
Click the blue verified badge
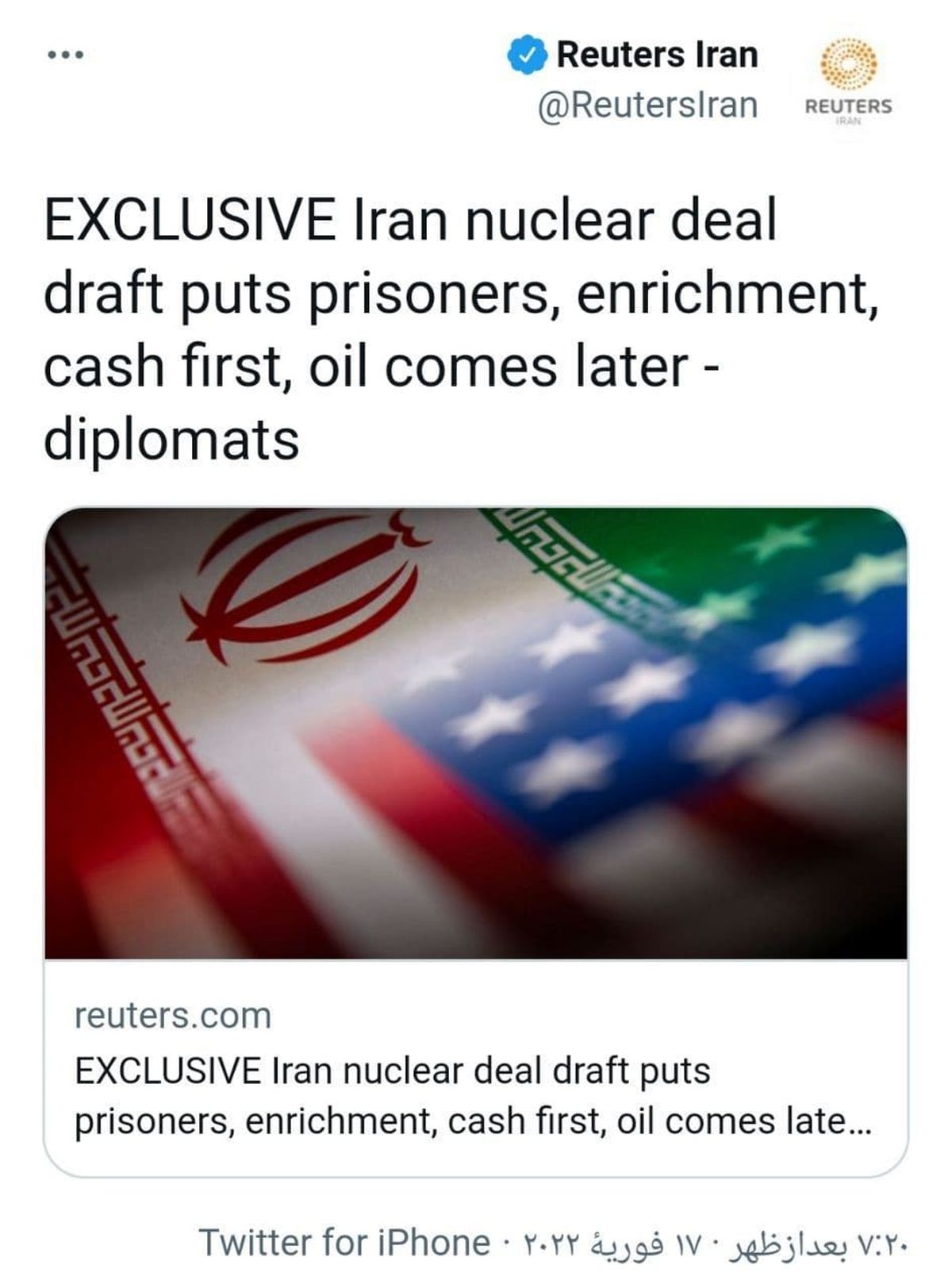tap(527, 56)
